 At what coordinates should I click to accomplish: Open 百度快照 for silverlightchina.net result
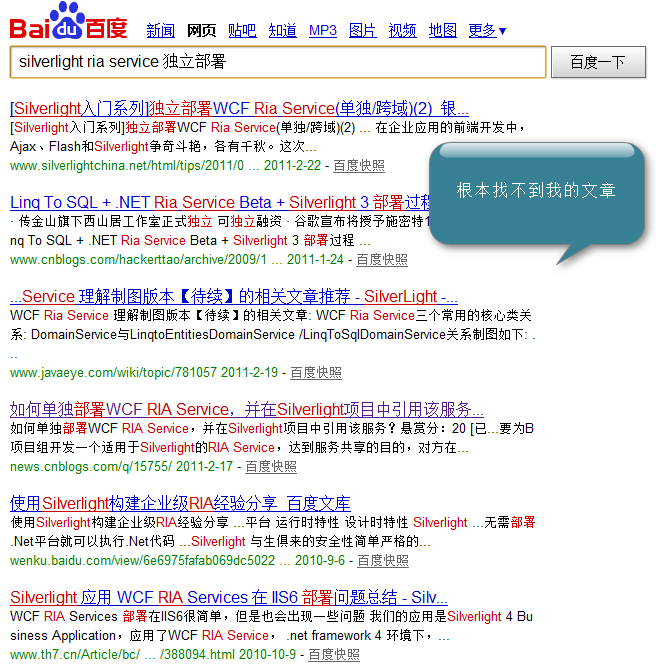(359, 166)
